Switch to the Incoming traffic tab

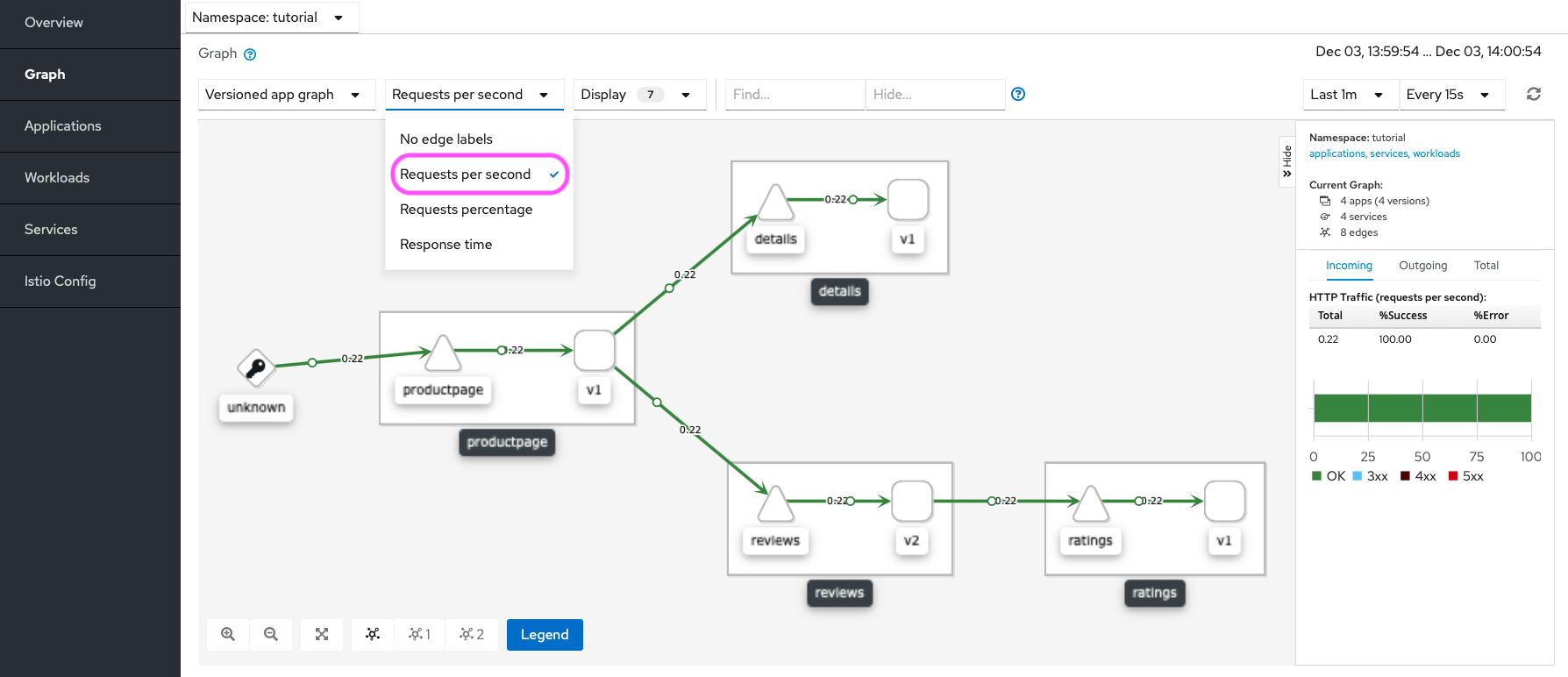click(x=1349, y=266)
